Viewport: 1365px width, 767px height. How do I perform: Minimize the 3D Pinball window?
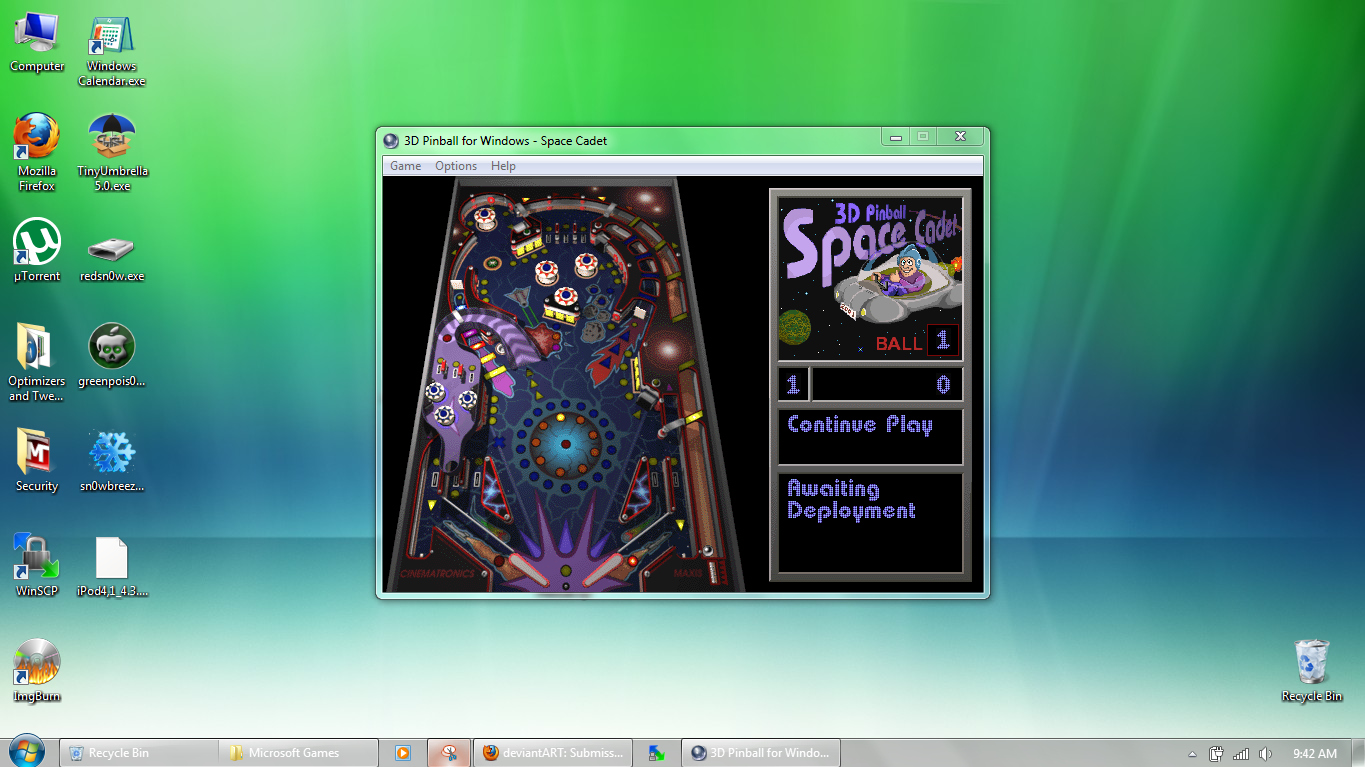click(x=896, y=137)
